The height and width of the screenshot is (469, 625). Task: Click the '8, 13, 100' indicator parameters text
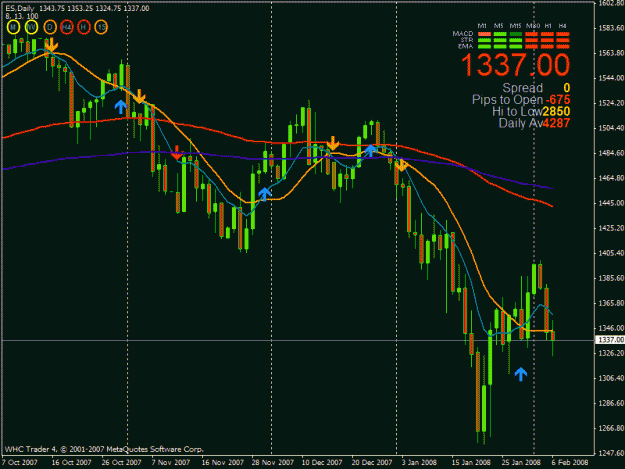pyautogui.click(x=22, y=16)
